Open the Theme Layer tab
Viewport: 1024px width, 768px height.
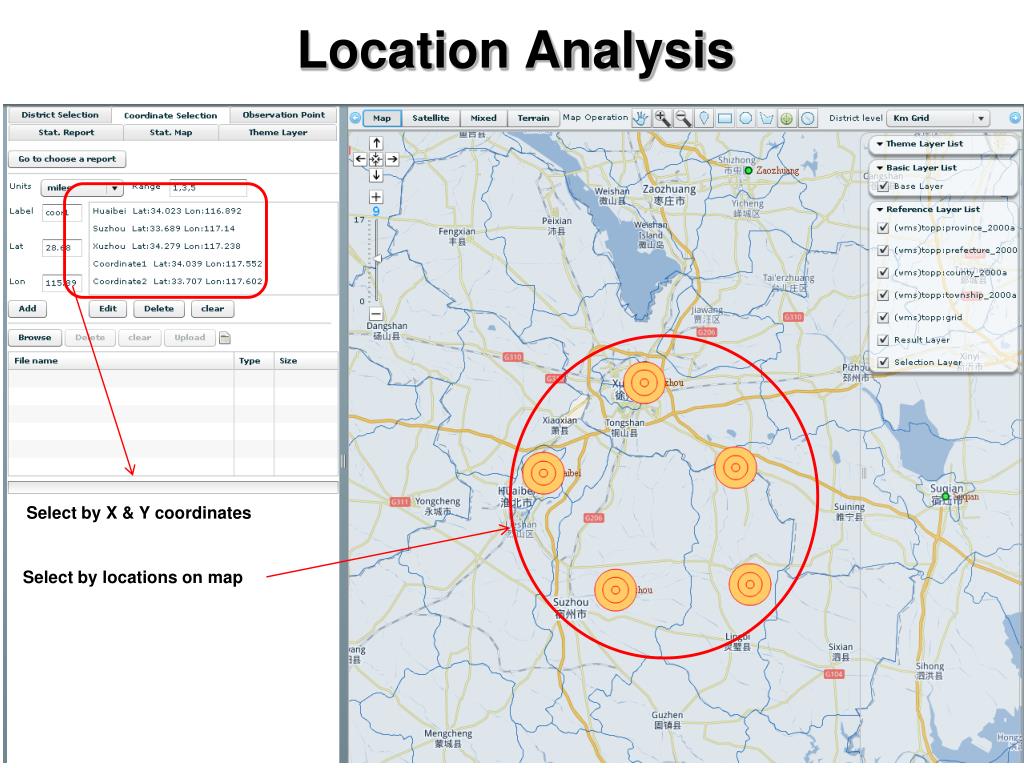[278, 133]
